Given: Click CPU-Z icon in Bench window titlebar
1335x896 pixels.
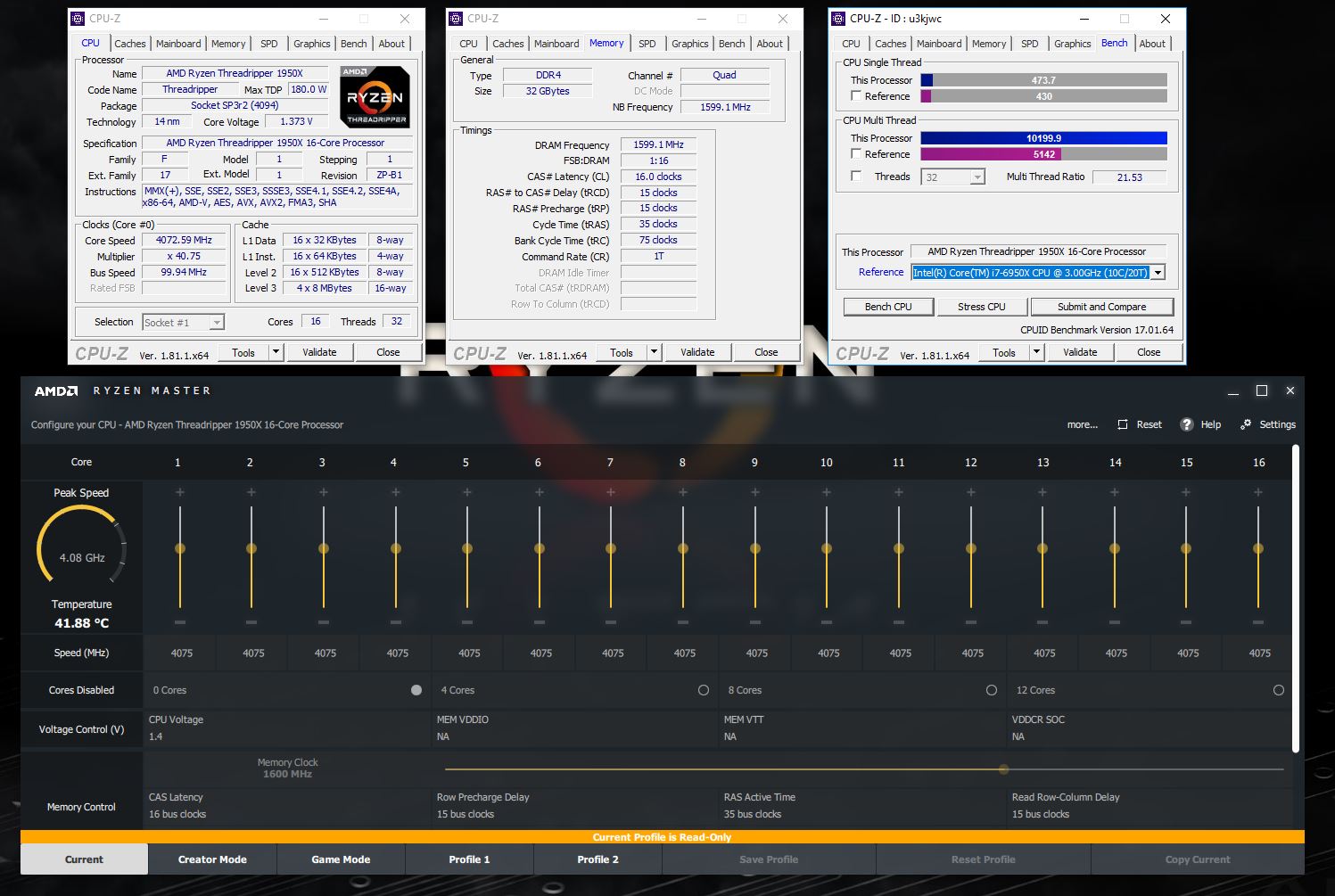Looking at the screenshot, I should click(x=838, y=19).
